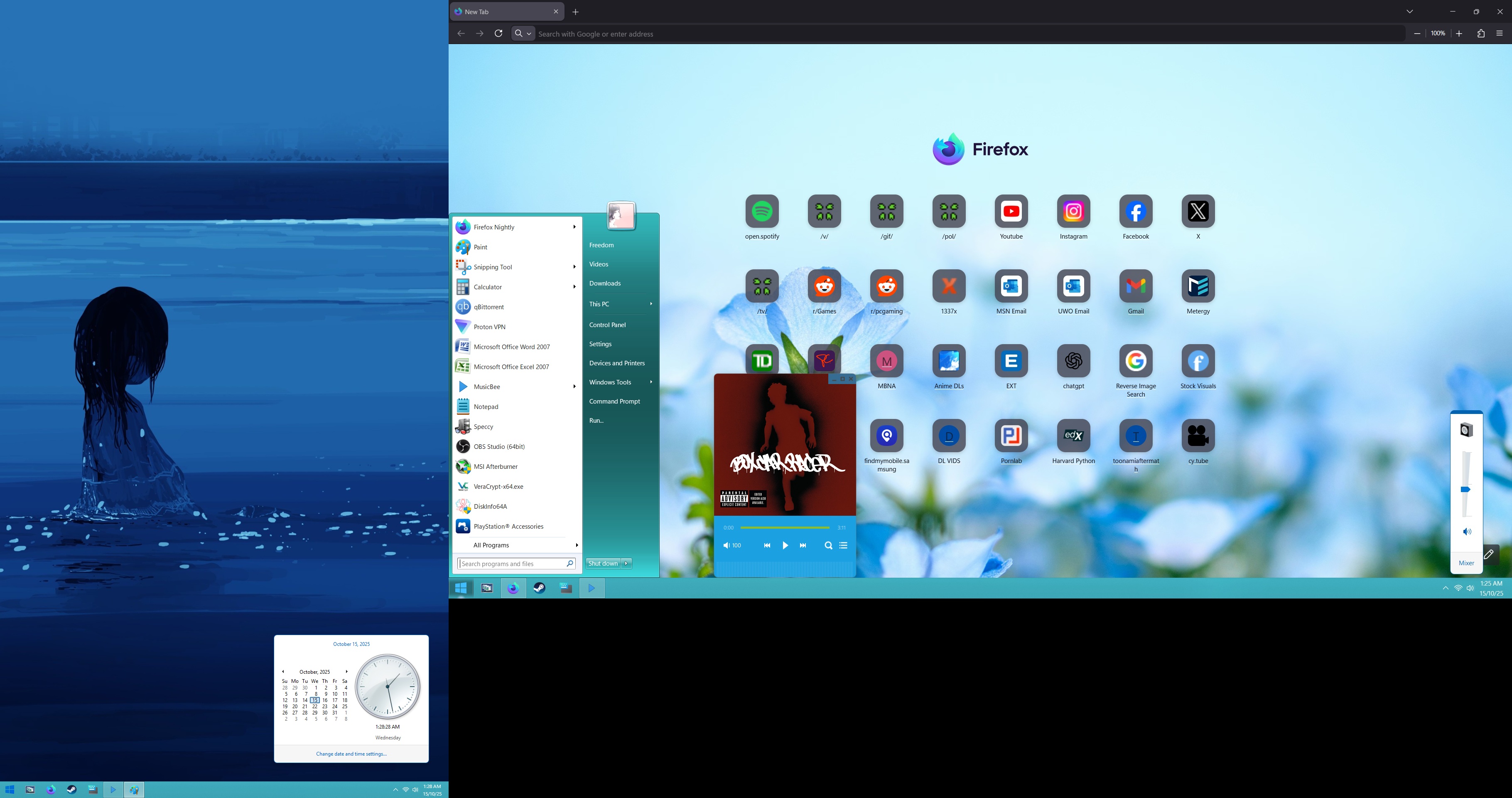This screenshot has height=798, width=1512.
Task: Expand the Shut down options arrow
Action: 626,563
